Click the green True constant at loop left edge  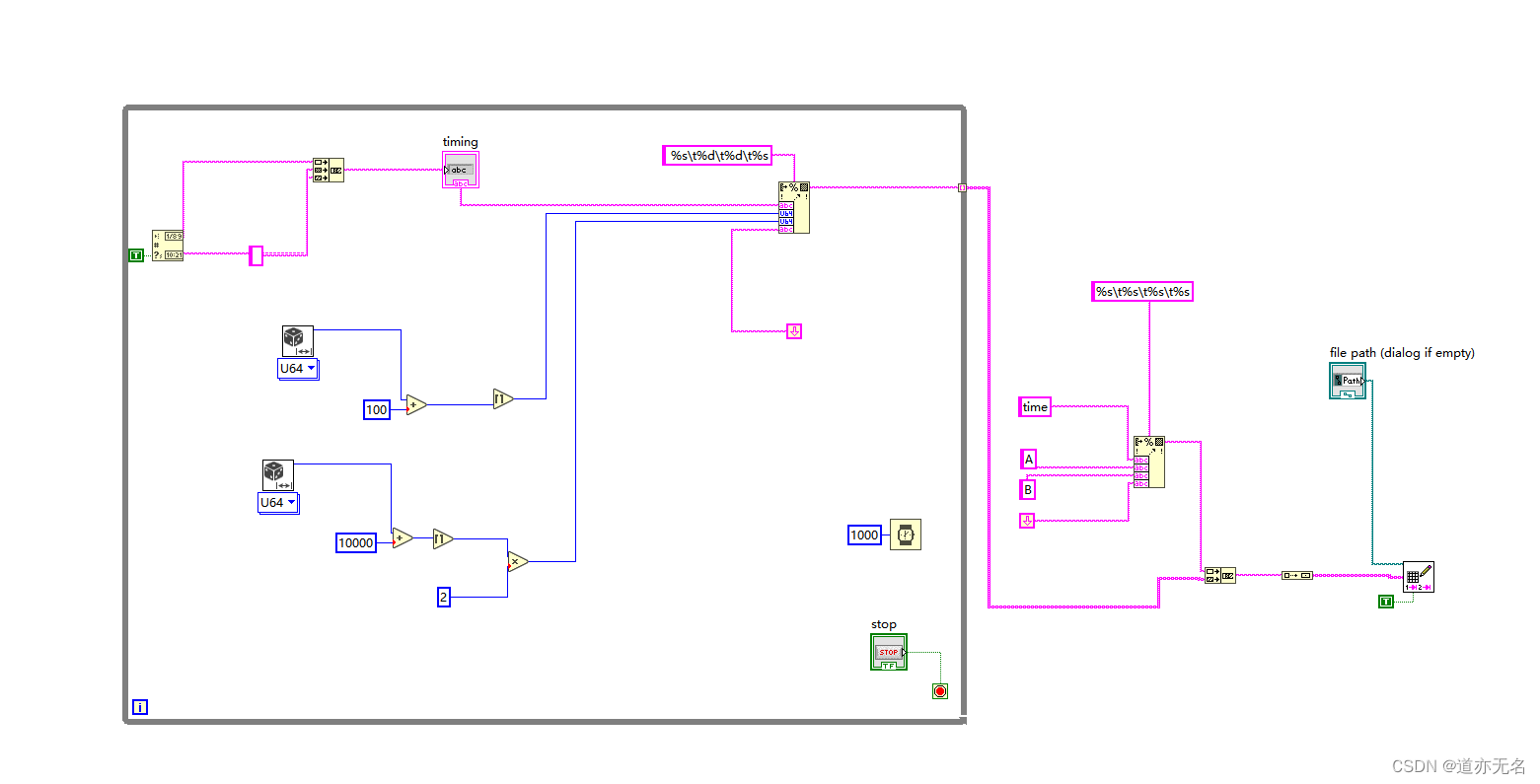tap(135, 254)
